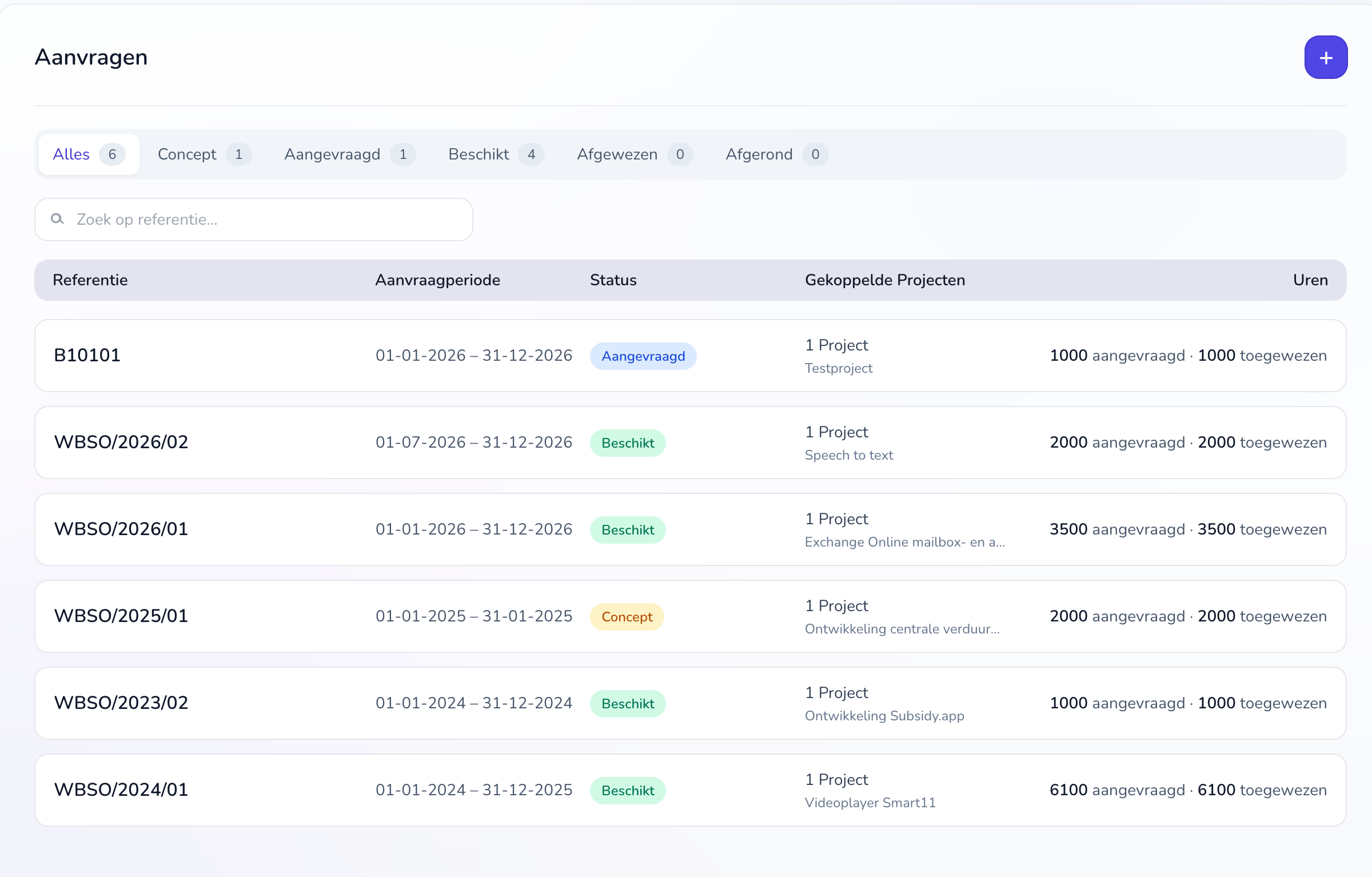Screen dimensions: 1372x877
Task: Click the 'Exchange Online mailbox- en a...' project
Action: click(905, 542)
